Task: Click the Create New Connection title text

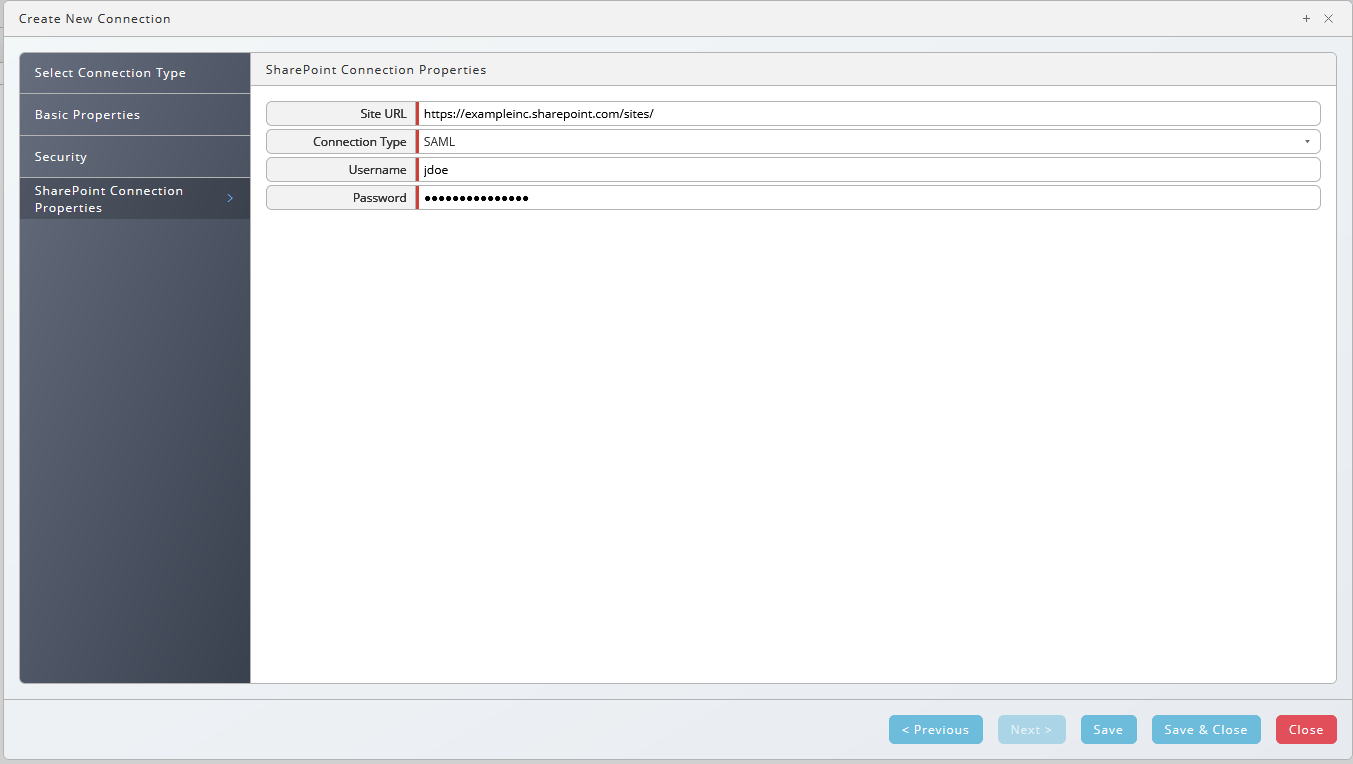Action: coord(95,19)
